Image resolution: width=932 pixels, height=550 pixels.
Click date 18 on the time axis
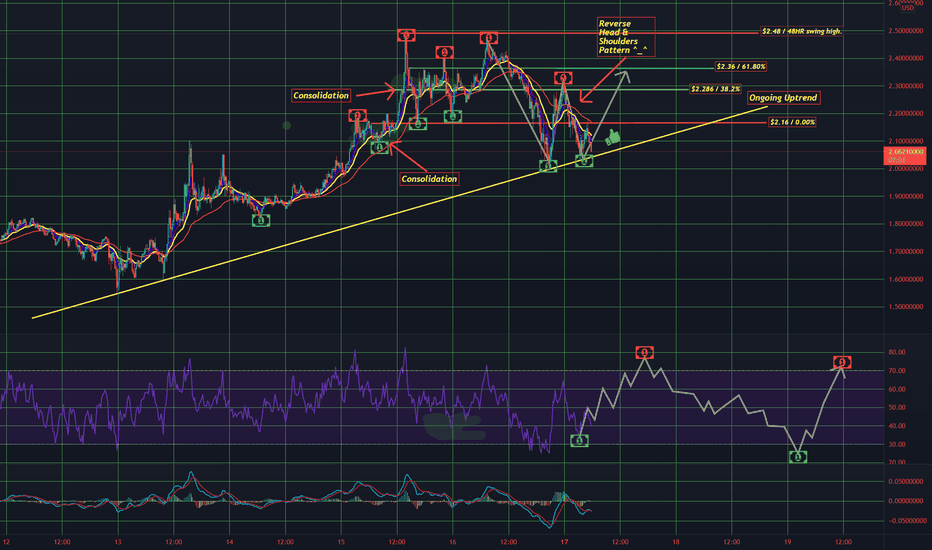(x=676, y=542)
